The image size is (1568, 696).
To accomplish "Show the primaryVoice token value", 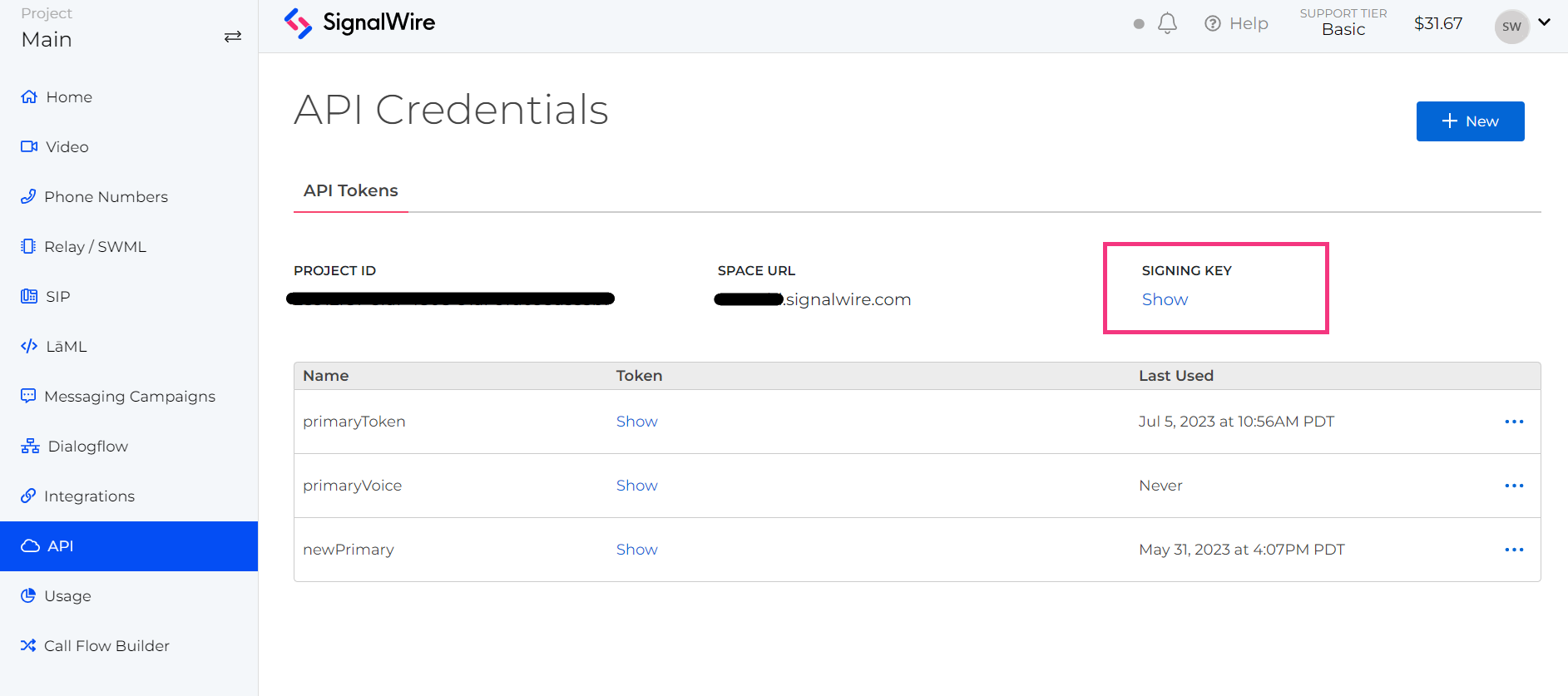I will 636,485.
